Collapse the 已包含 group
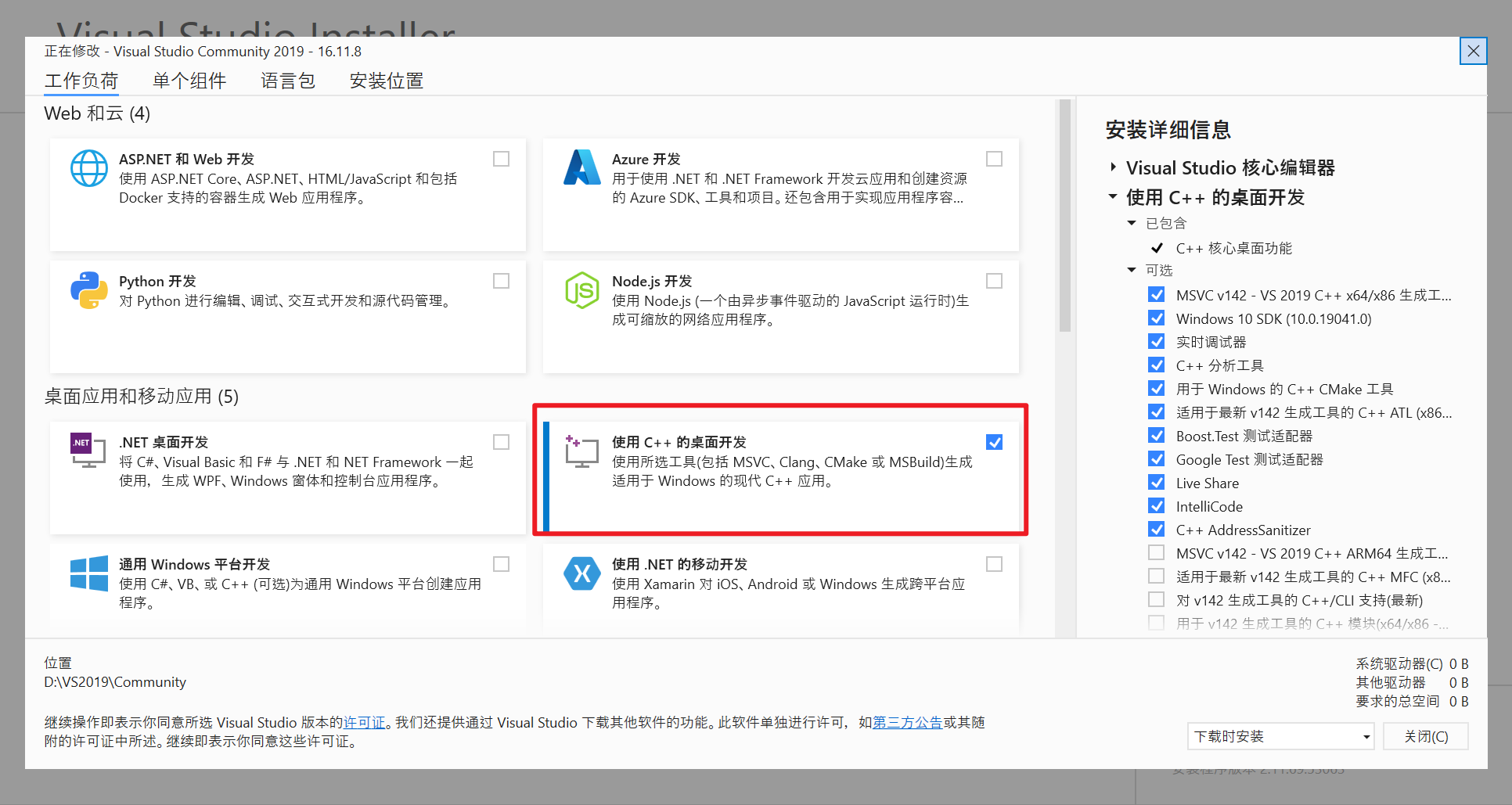 click(x=1132, y=224)
